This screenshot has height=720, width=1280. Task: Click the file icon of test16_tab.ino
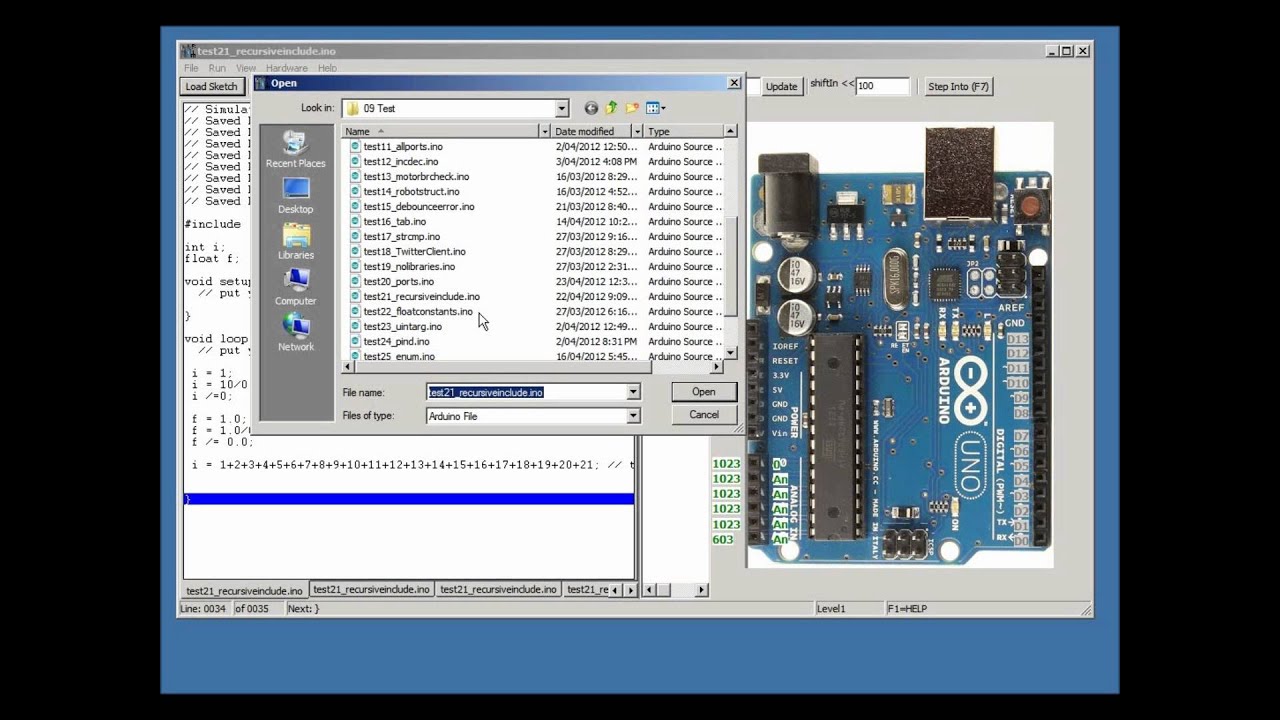point(355,221)
